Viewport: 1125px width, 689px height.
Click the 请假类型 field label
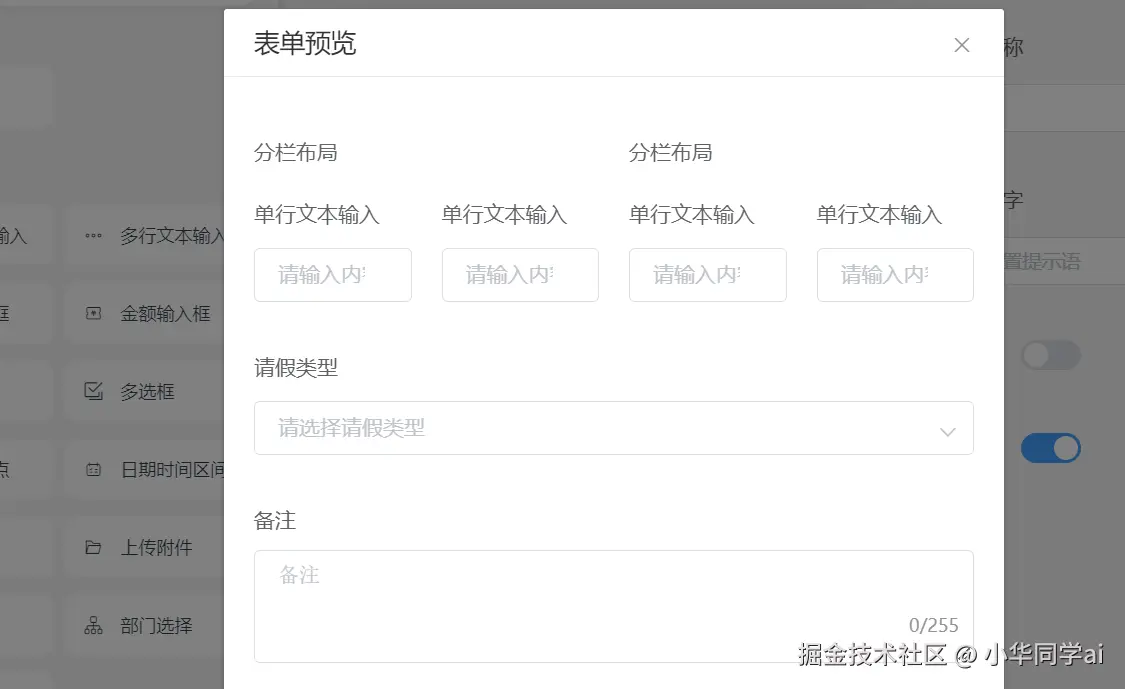[296, 368]
